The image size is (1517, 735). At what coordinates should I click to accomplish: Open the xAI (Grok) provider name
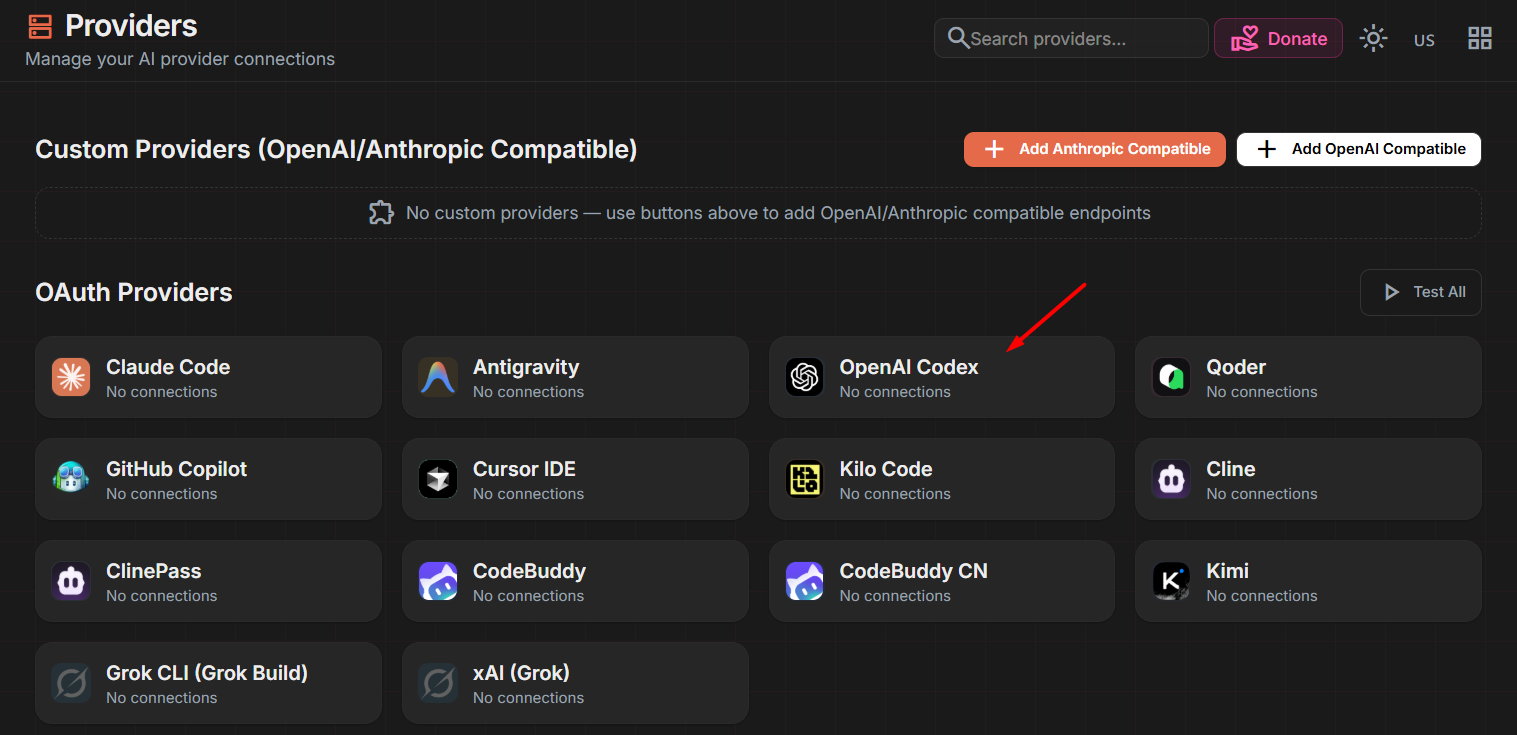(521, 673)
